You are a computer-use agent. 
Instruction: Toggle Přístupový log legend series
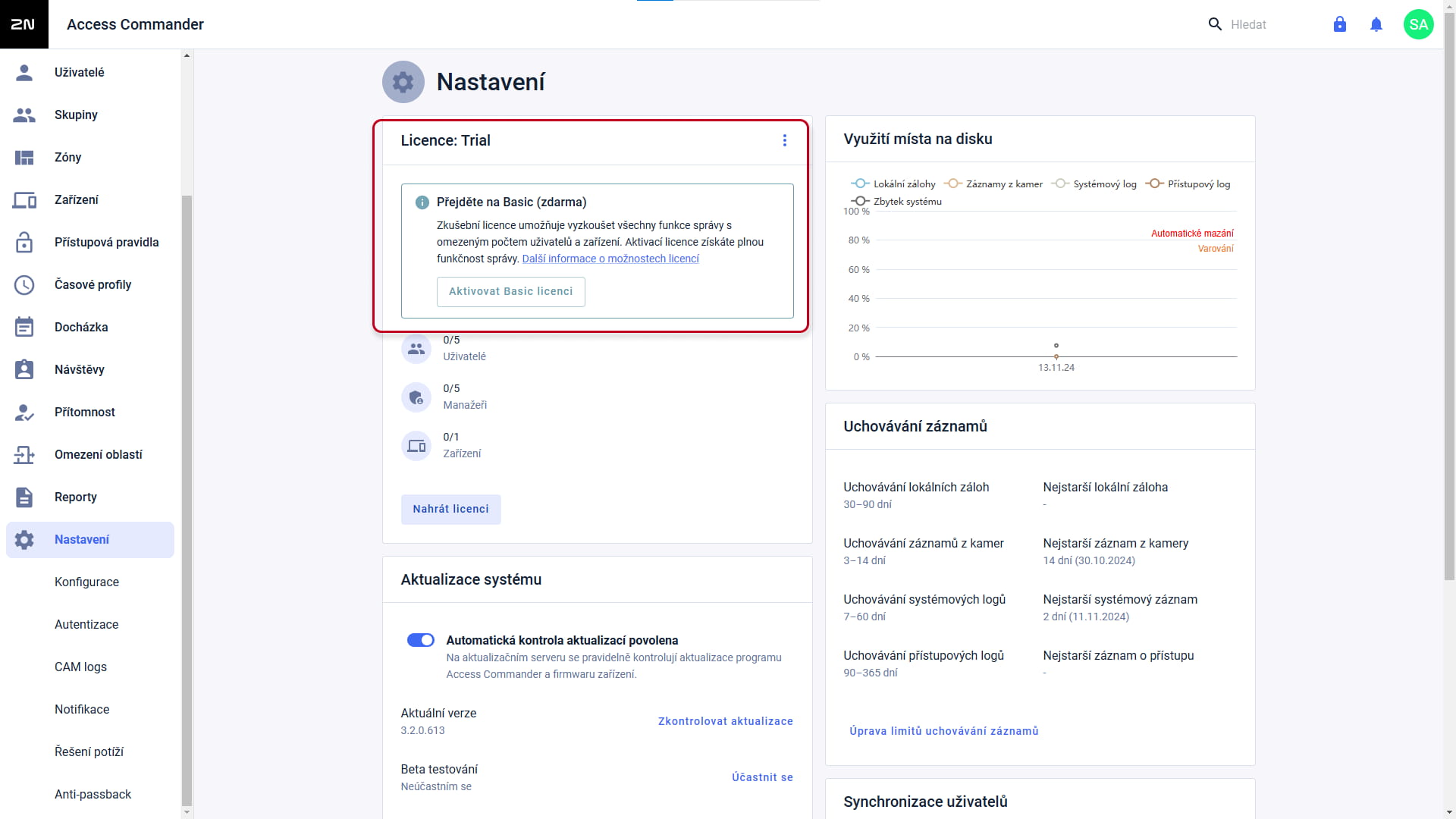coord(1188,184)
